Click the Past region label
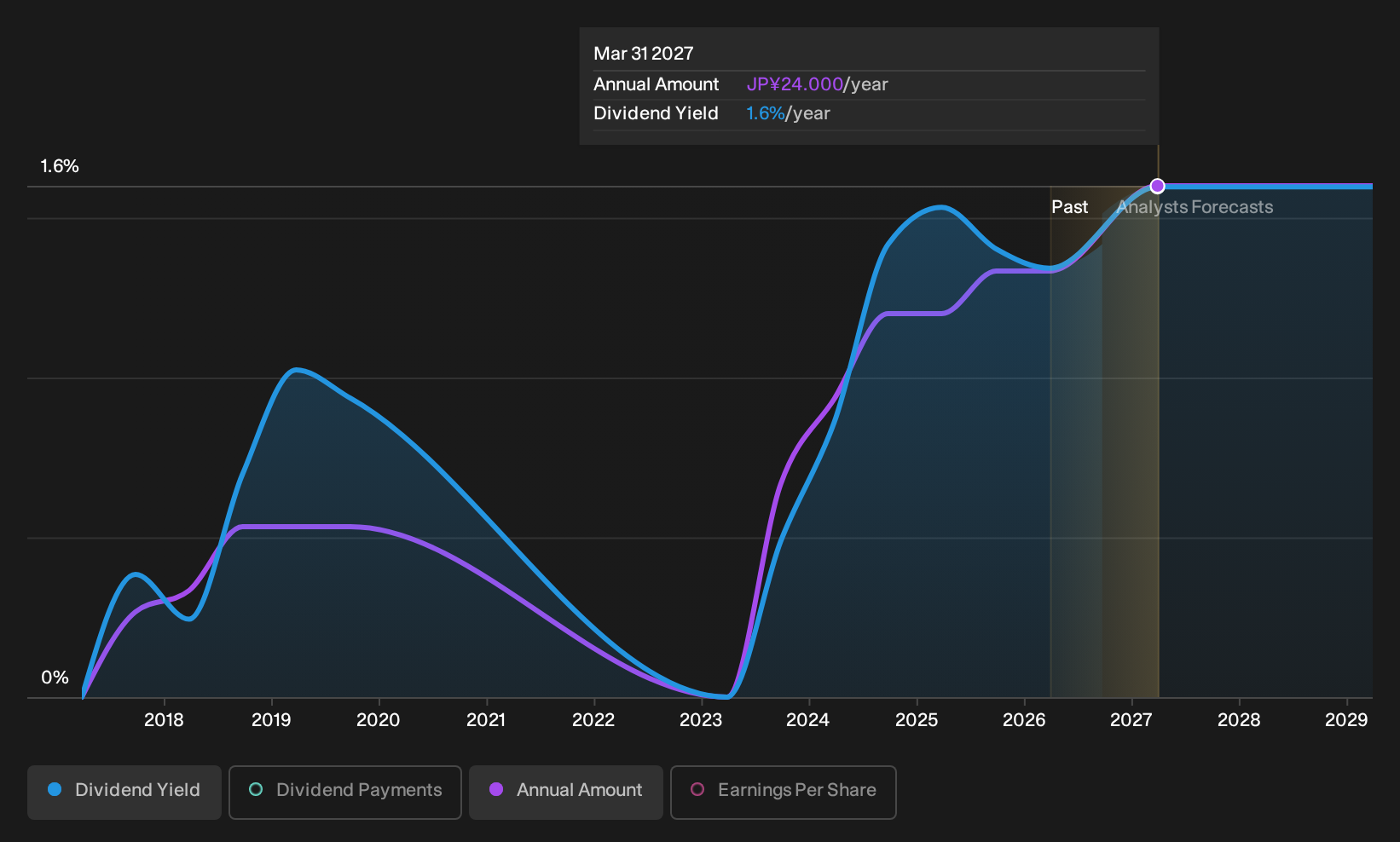 coord(1069,207)
